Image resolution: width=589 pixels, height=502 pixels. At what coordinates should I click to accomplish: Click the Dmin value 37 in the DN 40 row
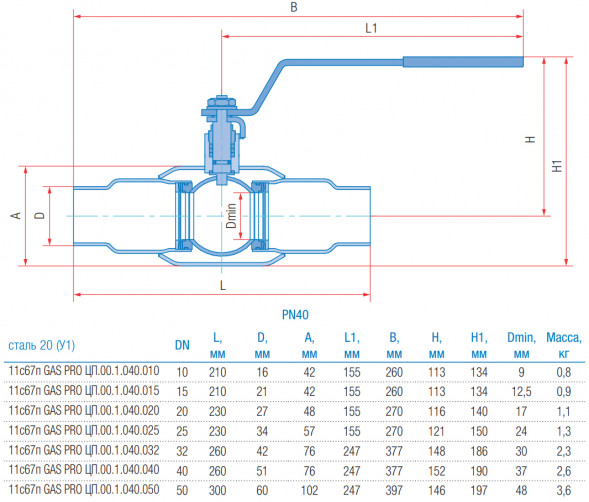[x=521, y=471]
